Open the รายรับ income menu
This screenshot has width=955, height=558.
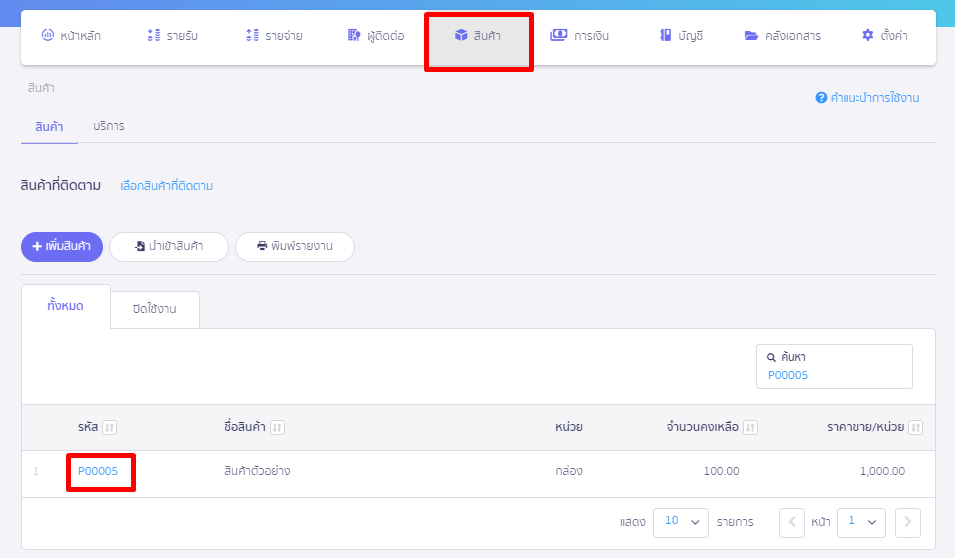[x=172, y=36]
